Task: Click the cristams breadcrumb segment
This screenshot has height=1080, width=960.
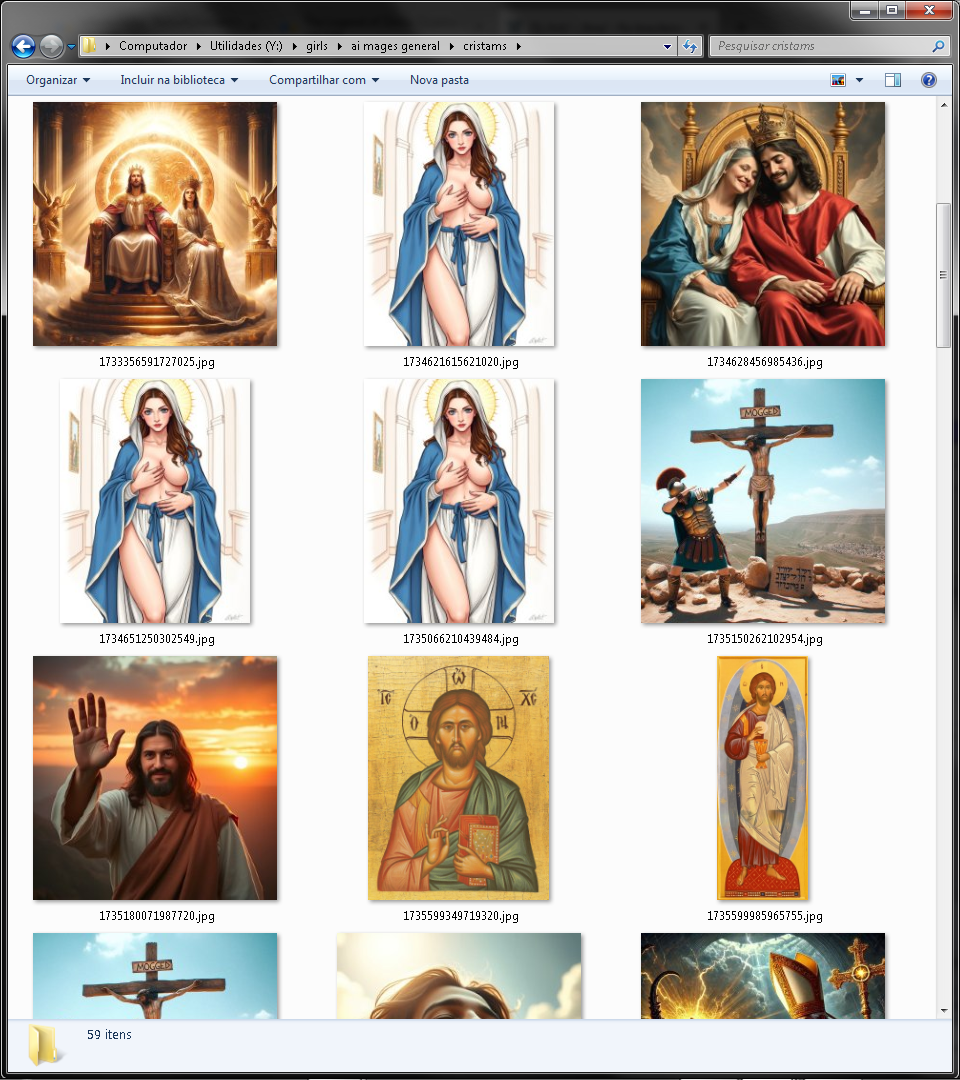Action: [x=485, y=46]
